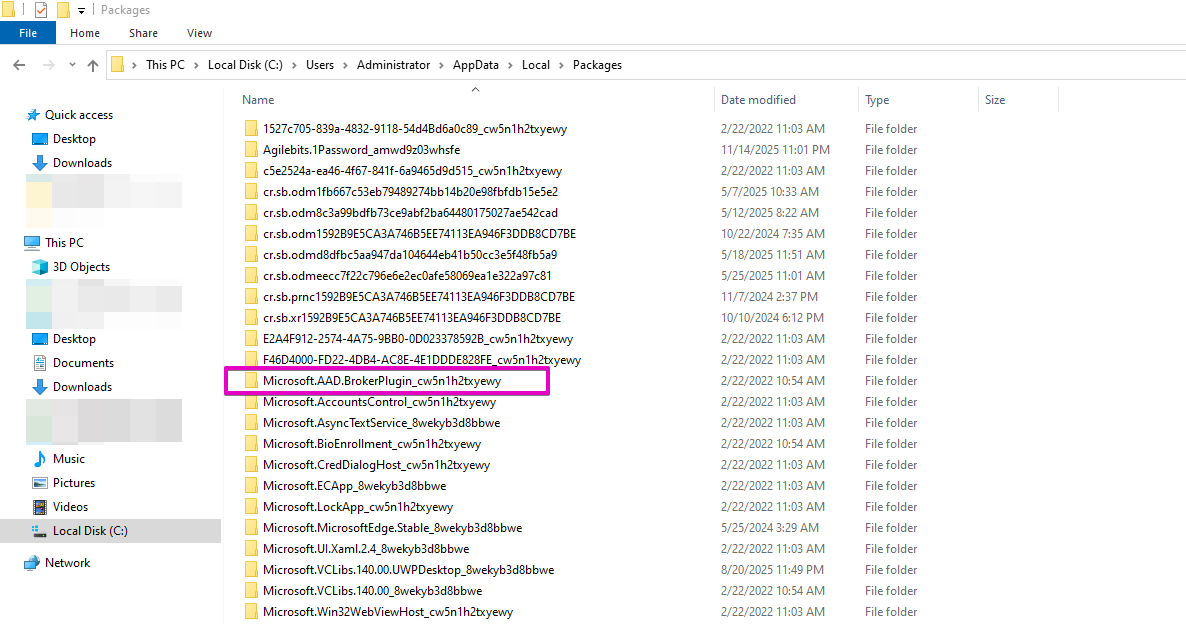Select Pictures in navigation pane

[74, 483]
